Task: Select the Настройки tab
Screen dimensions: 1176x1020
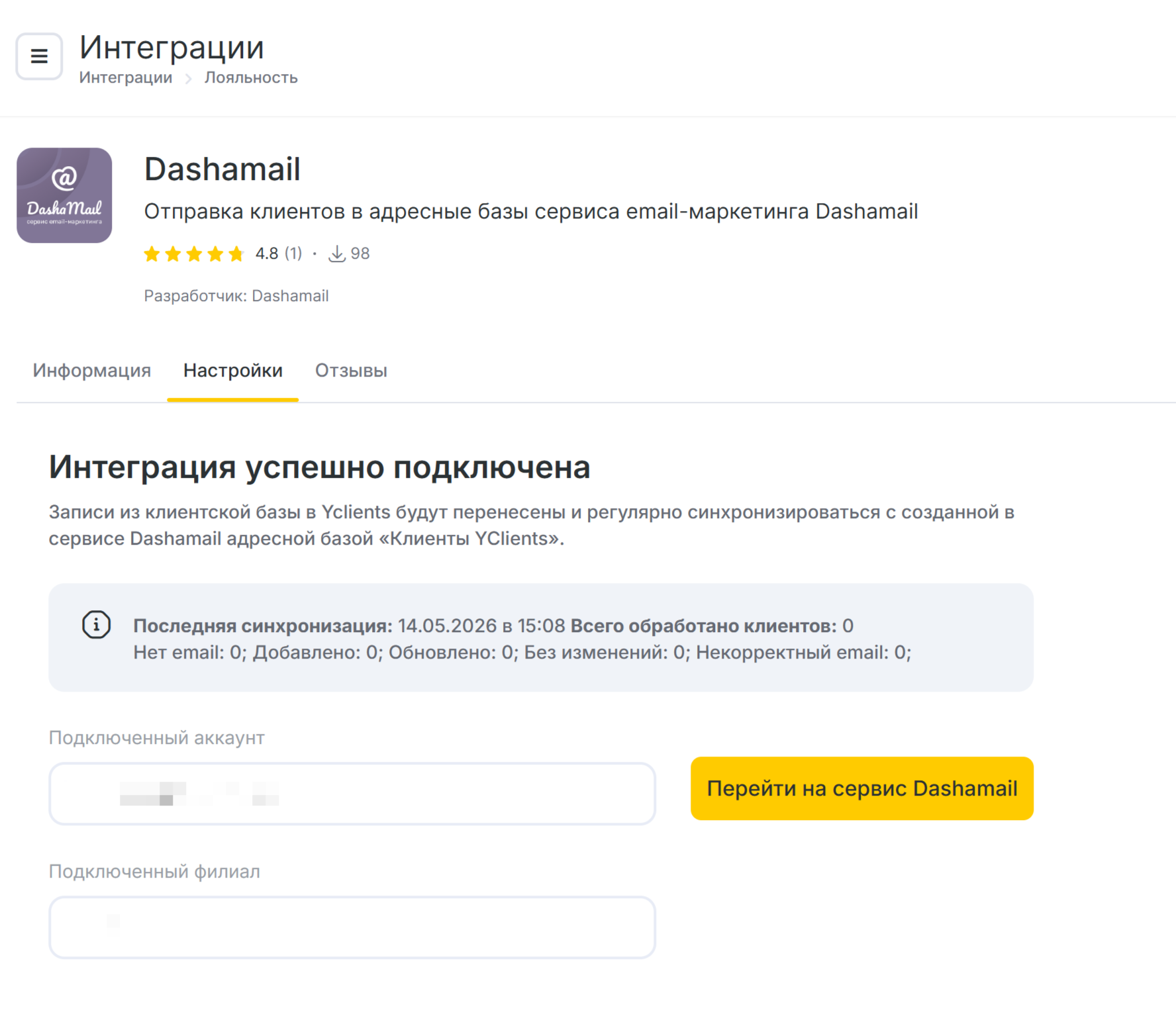Action: coord(233,371)
